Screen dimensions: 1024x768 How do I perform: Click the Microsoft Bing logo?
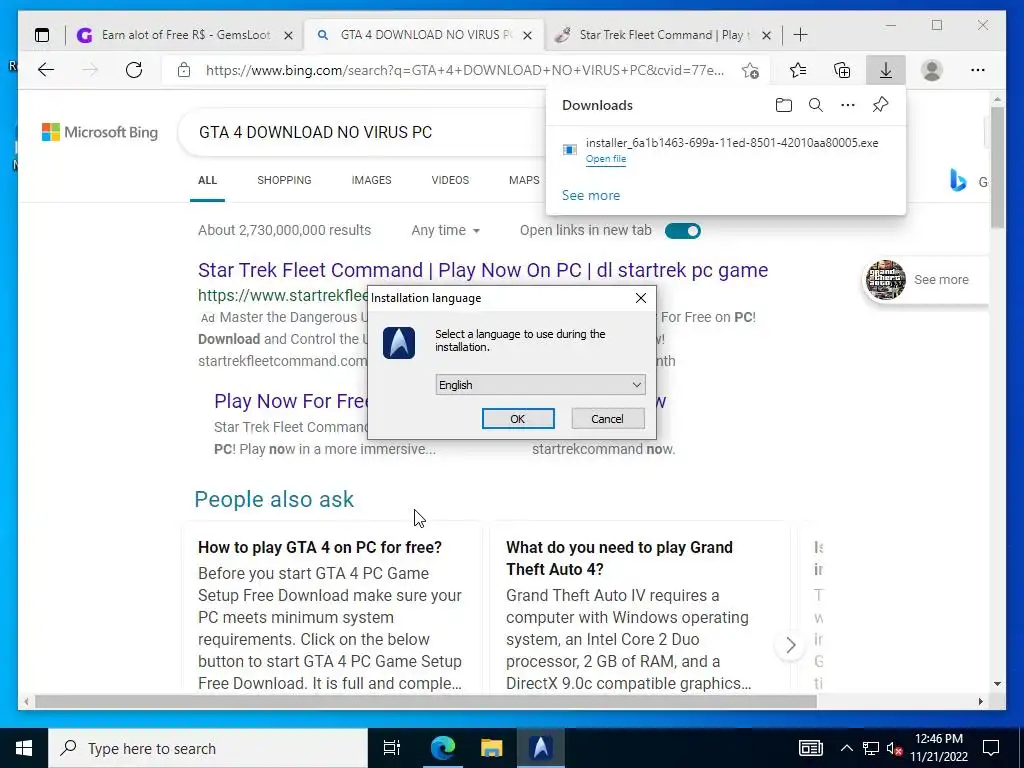[x=100, y=132]
